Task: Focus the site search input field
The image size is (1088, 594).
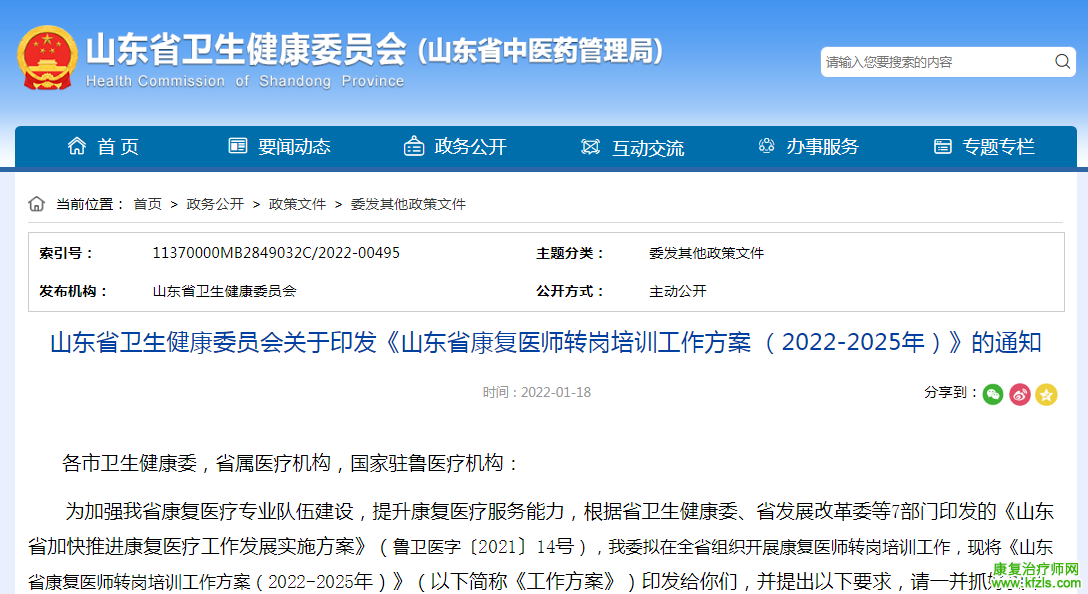Action: 935,62
